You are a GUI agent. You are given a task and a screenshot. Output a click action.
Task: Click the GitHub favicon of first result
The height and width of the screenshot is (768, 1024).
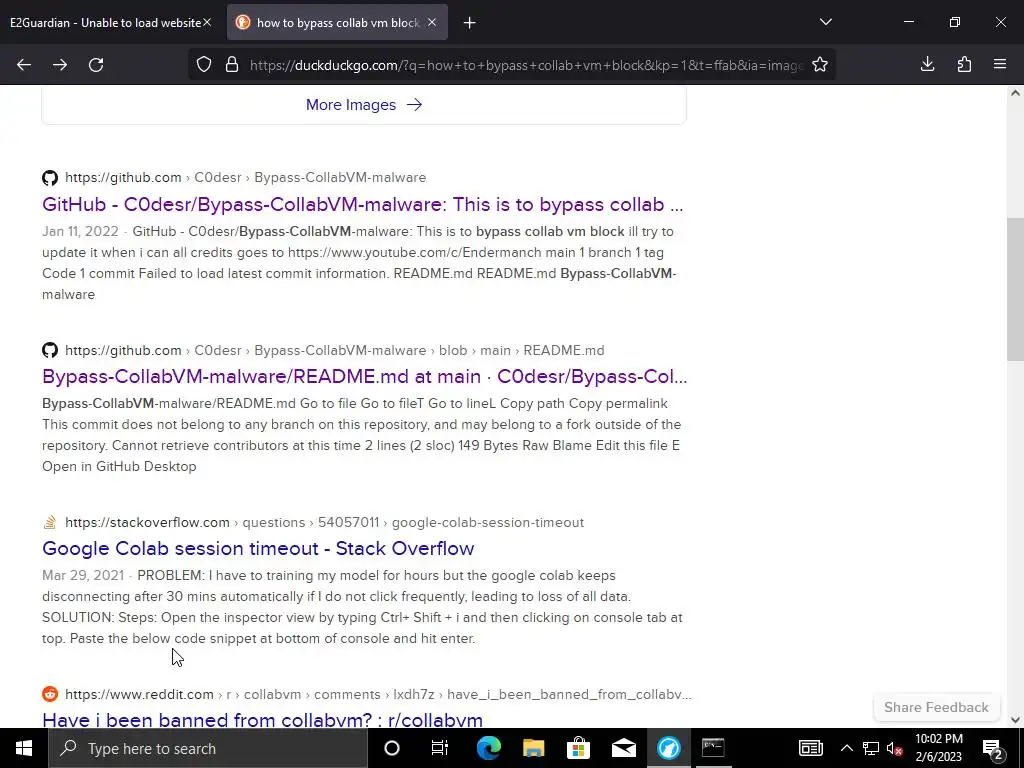click(50, 178)
